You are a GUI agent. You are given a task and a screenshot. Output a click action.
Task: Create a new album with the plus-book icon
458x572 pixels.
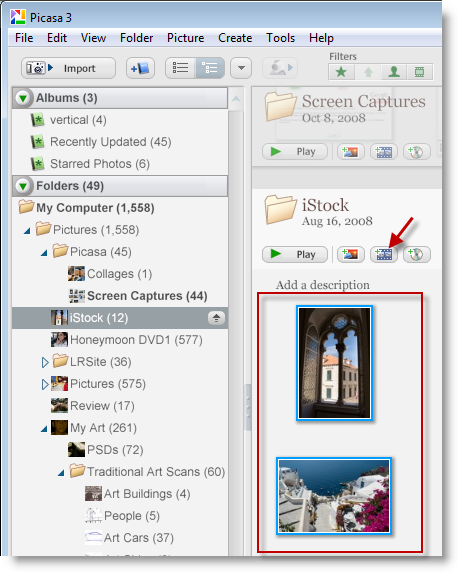[140, 68]
